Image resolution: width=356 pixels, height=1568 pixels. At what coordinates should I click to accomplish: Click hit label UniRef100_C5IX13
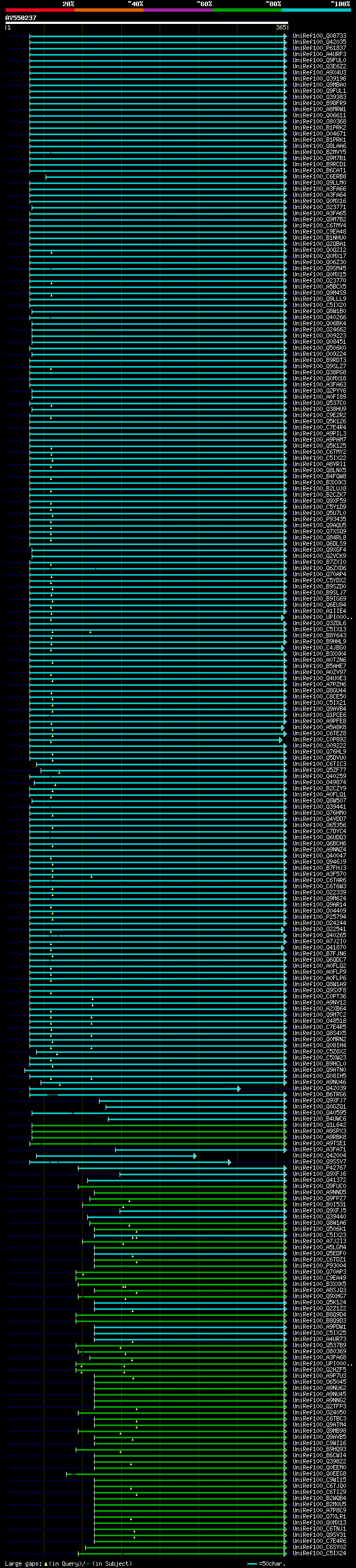(319, 629)
